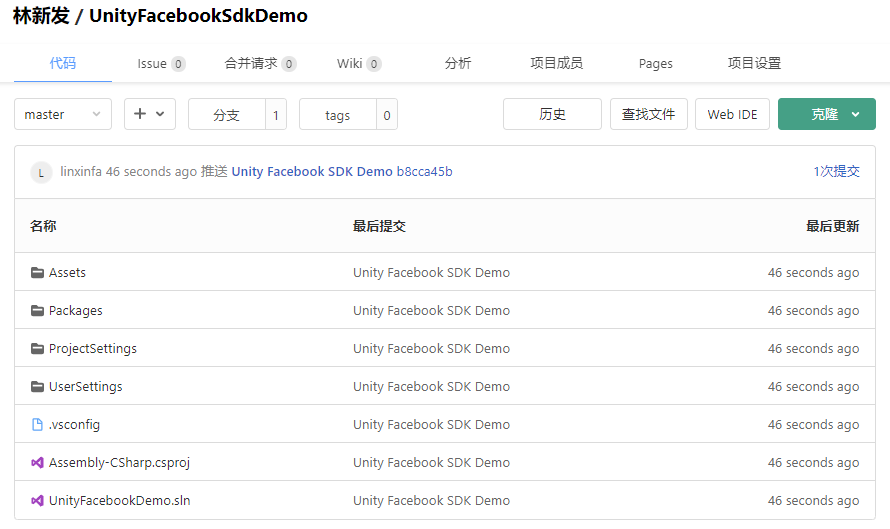Screen dimensions: 890x529
Task: Click the tags button
Action: pos(338,115)
